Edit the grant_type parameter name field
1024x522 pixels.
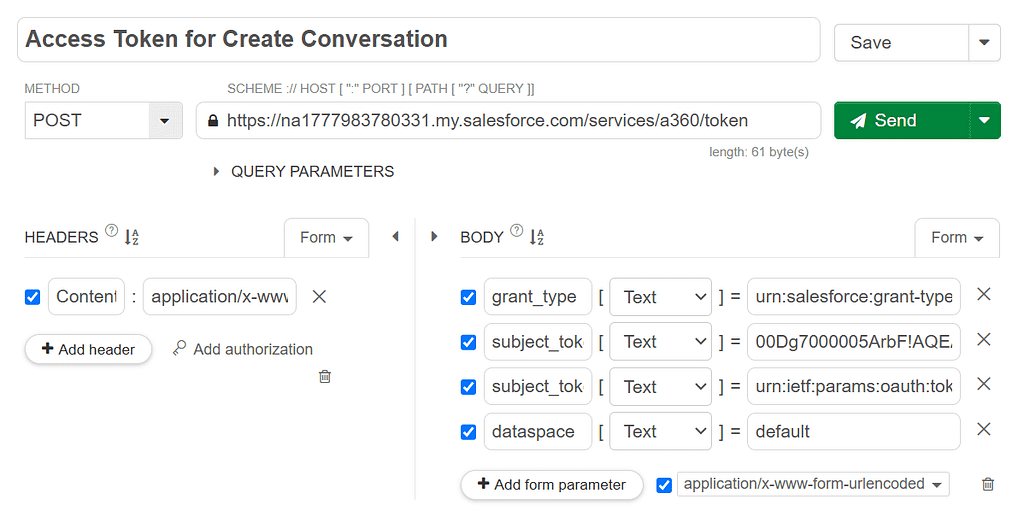click(x=537, y=297)
